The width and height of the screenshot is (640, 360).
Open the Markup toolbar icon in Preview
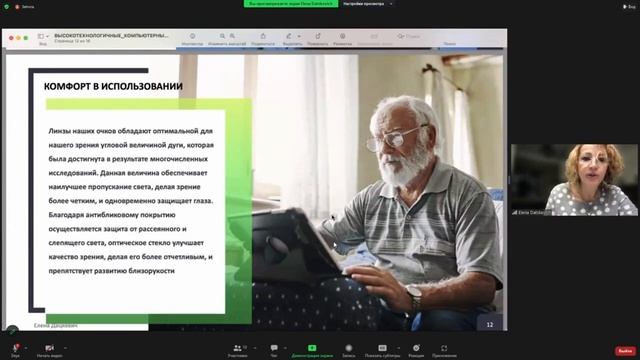(342, 36)
